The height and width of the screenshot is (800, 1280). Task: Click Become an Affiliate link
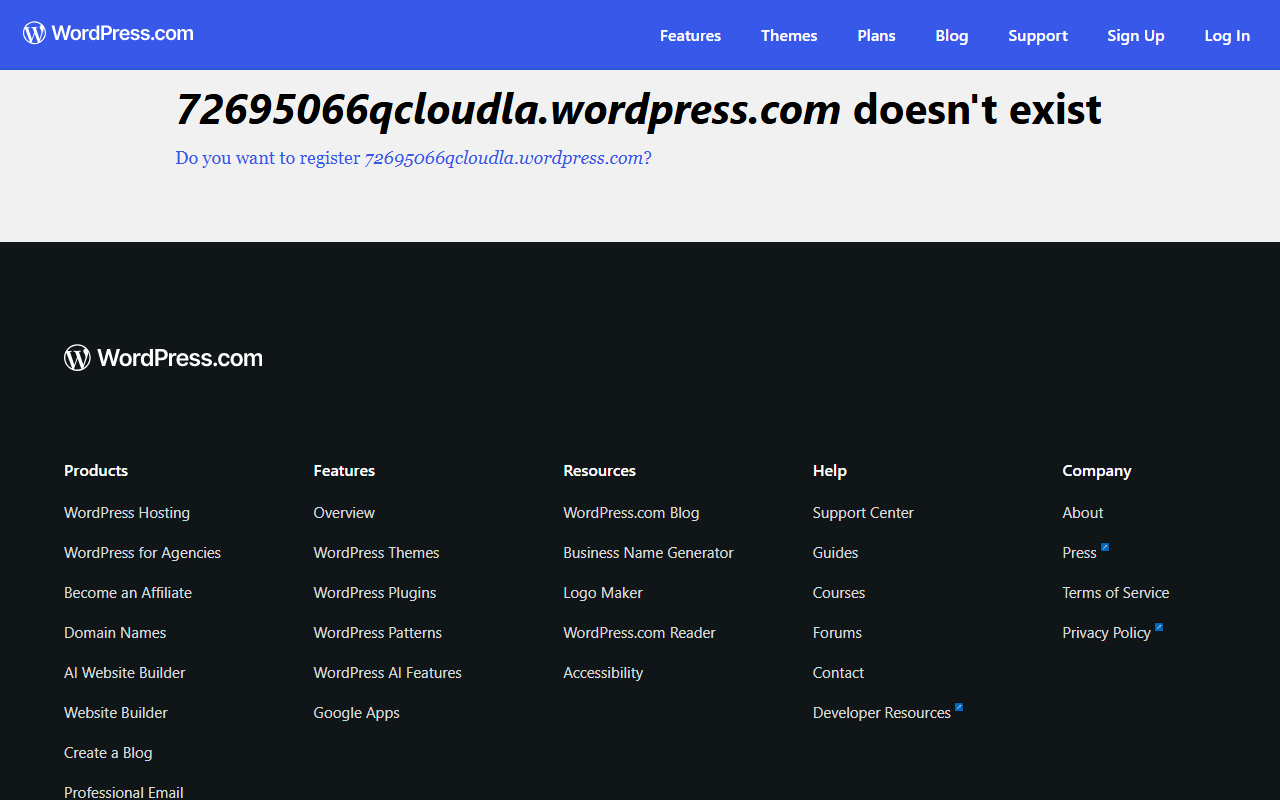[x=128, y=593]
